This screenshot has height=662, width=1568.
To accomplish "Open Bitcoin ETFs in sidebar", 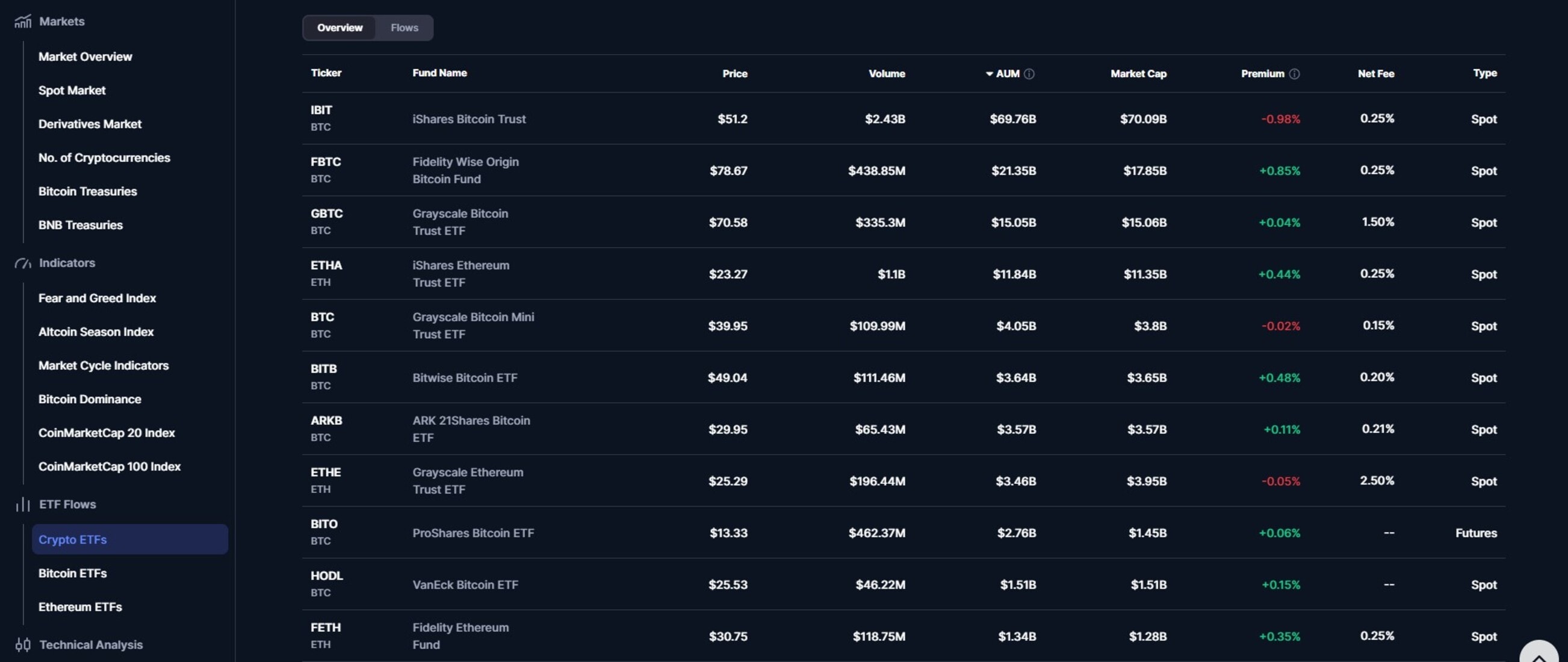I will pos(72,573).
